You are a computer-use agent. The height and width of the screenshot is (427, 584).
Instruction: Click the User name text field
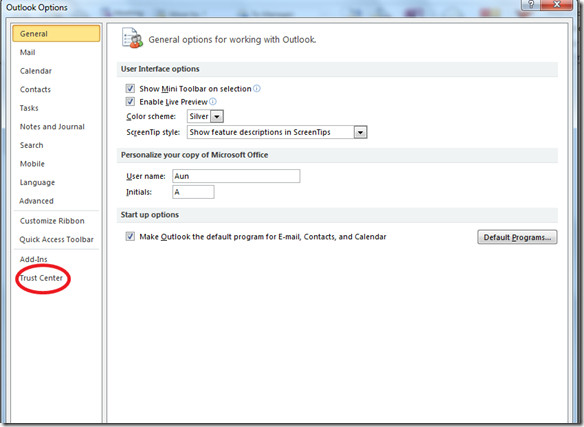click(236, 176)
